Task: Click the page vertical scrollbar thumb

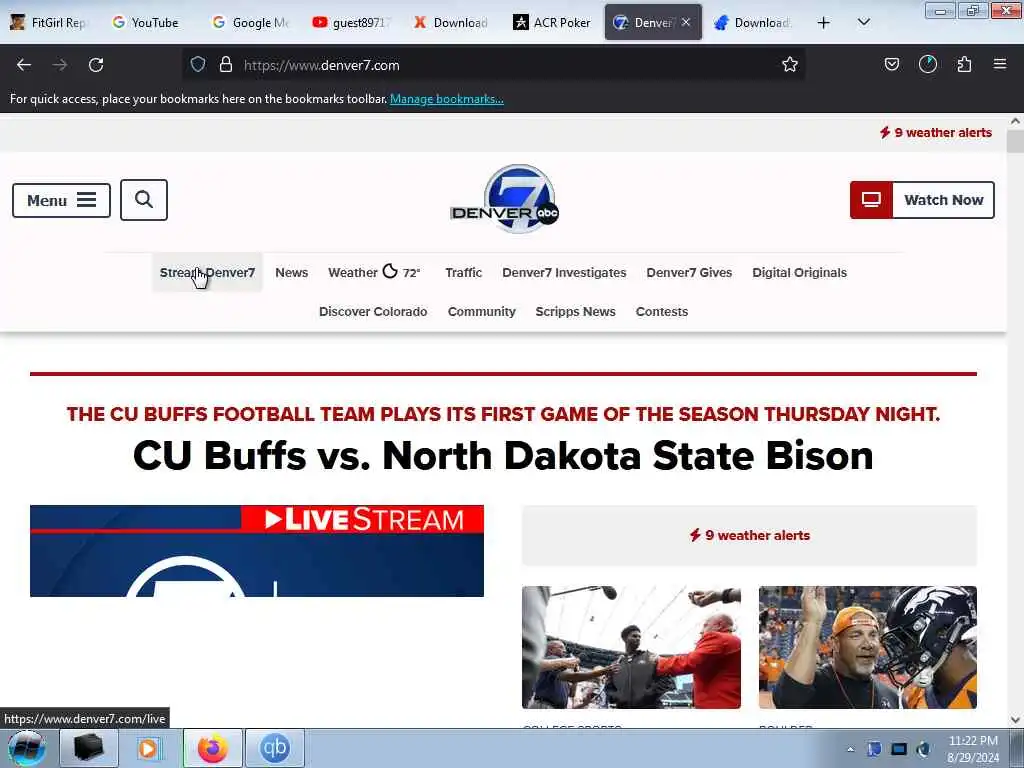Action: [1015, 141]
